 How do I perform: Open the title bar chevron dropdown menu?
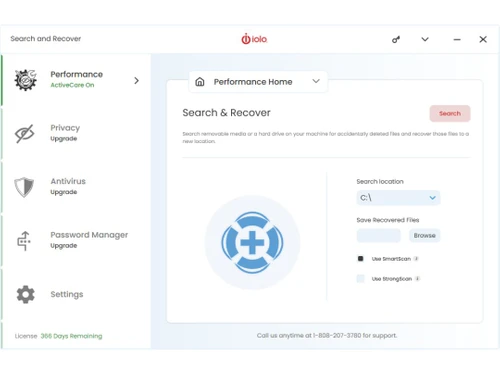pos(425,39)
